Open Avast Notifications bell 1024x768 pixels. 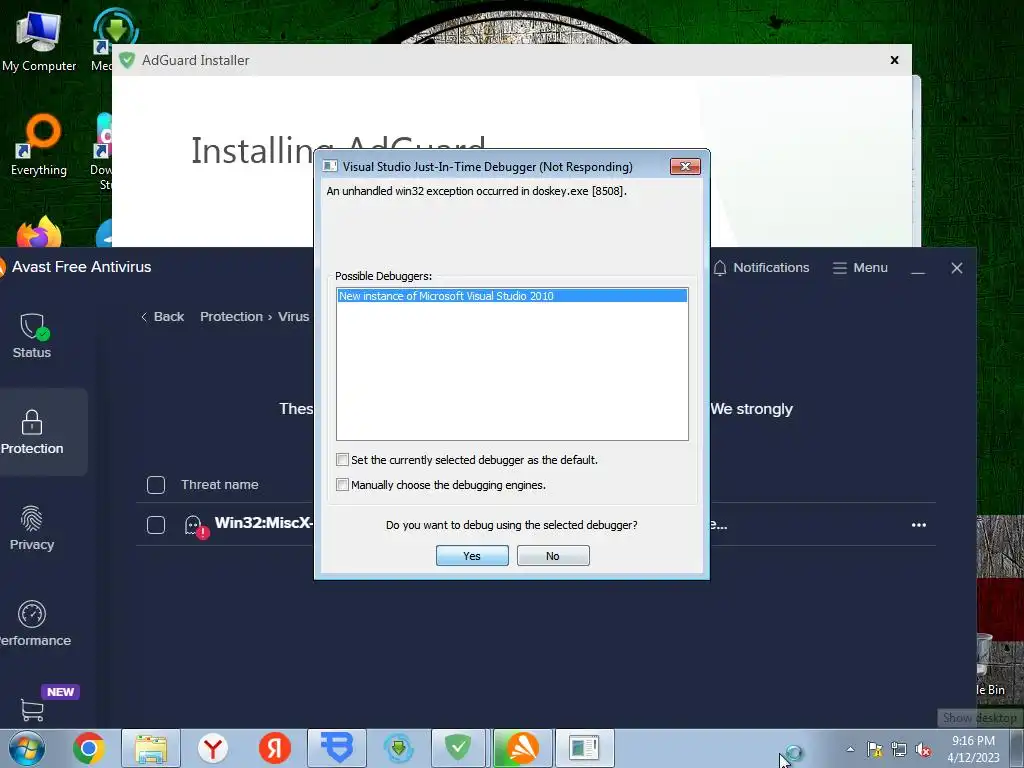[x=761, y=268]
